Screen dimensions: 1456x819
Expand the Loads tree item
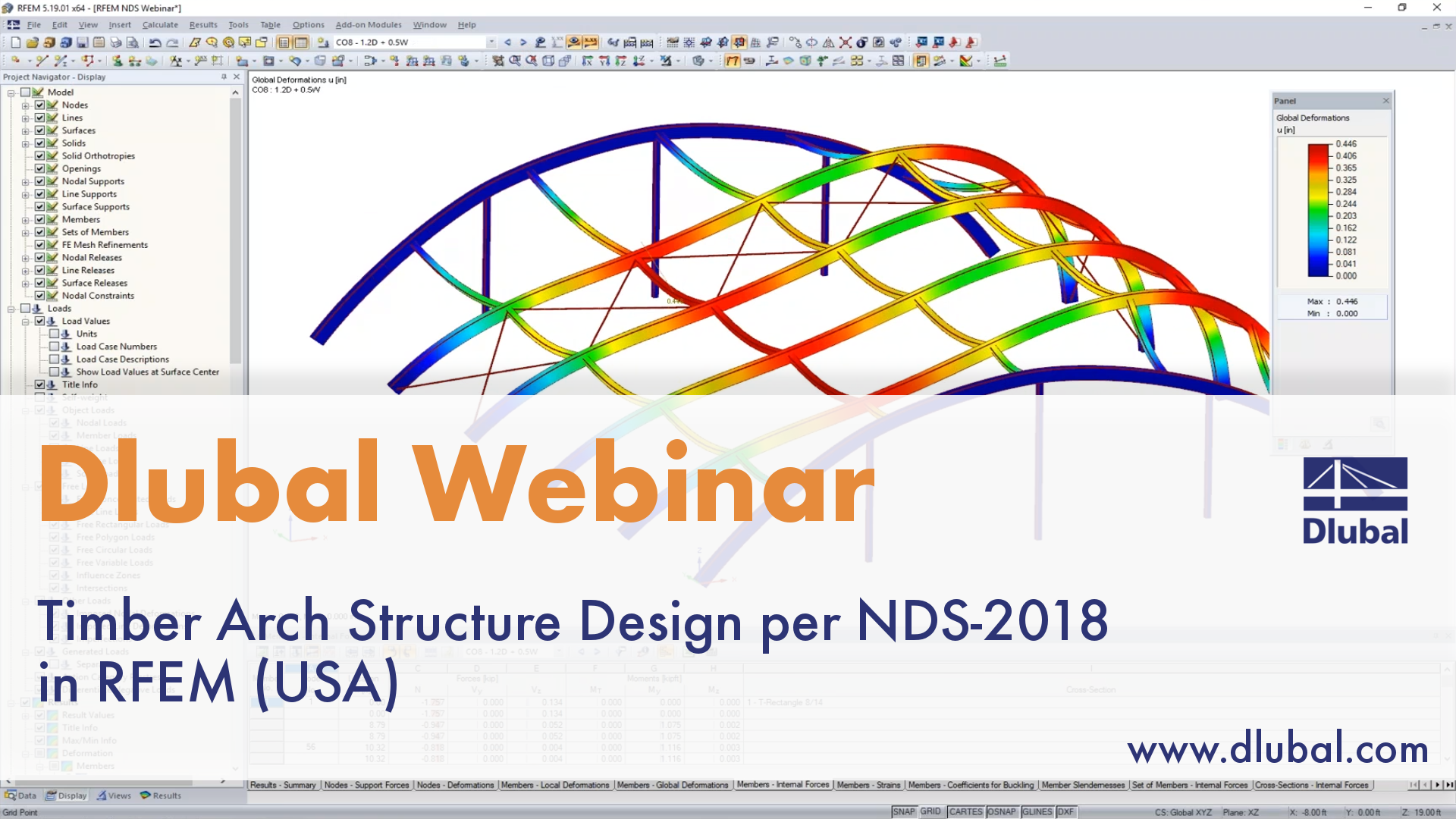[9, 308]
